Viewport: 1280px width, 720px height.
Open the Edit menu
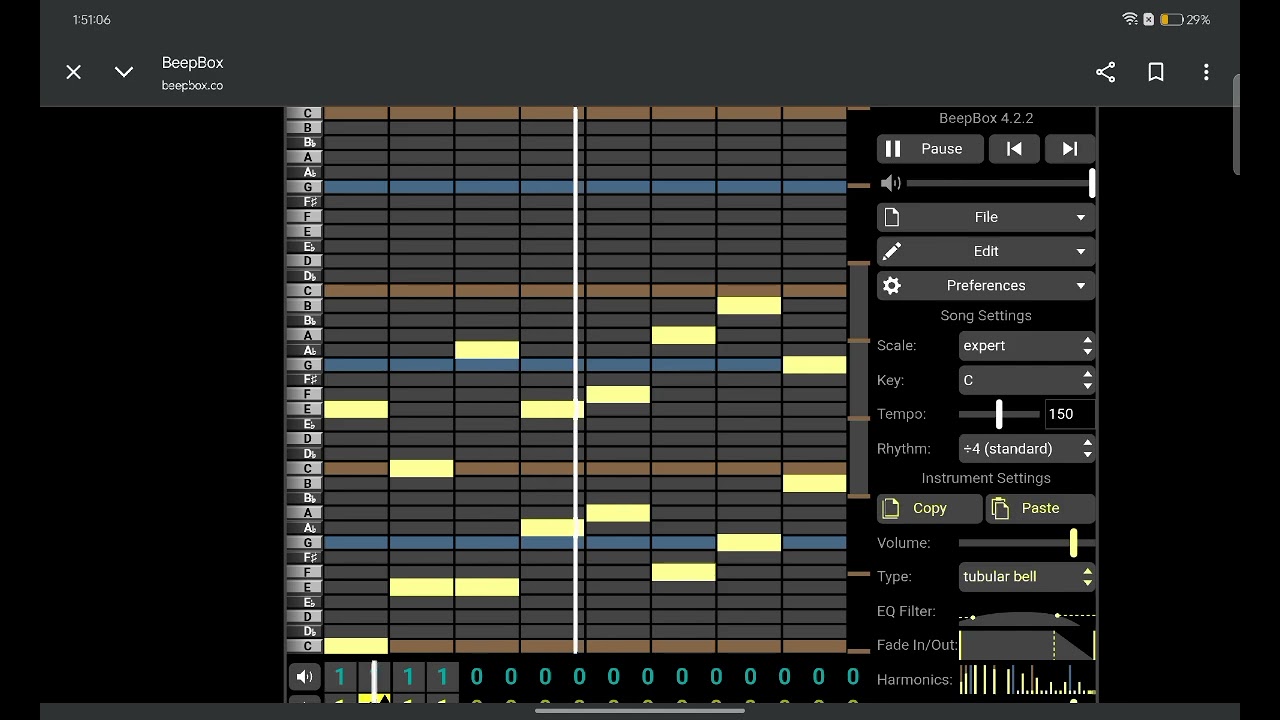coord(986,251)
